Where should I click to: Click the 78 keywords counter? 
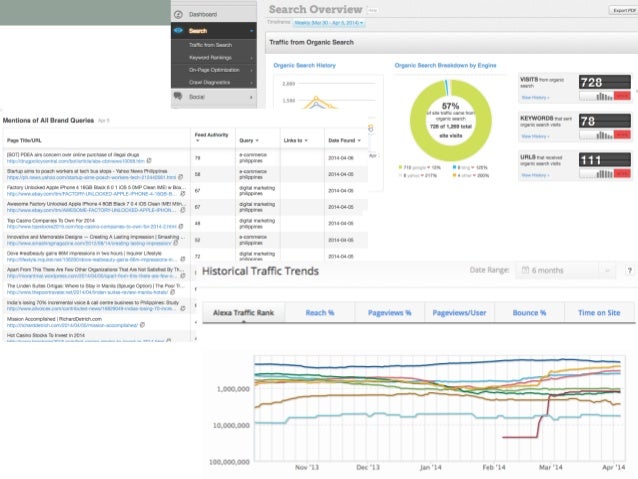click(x=605, y=121)
